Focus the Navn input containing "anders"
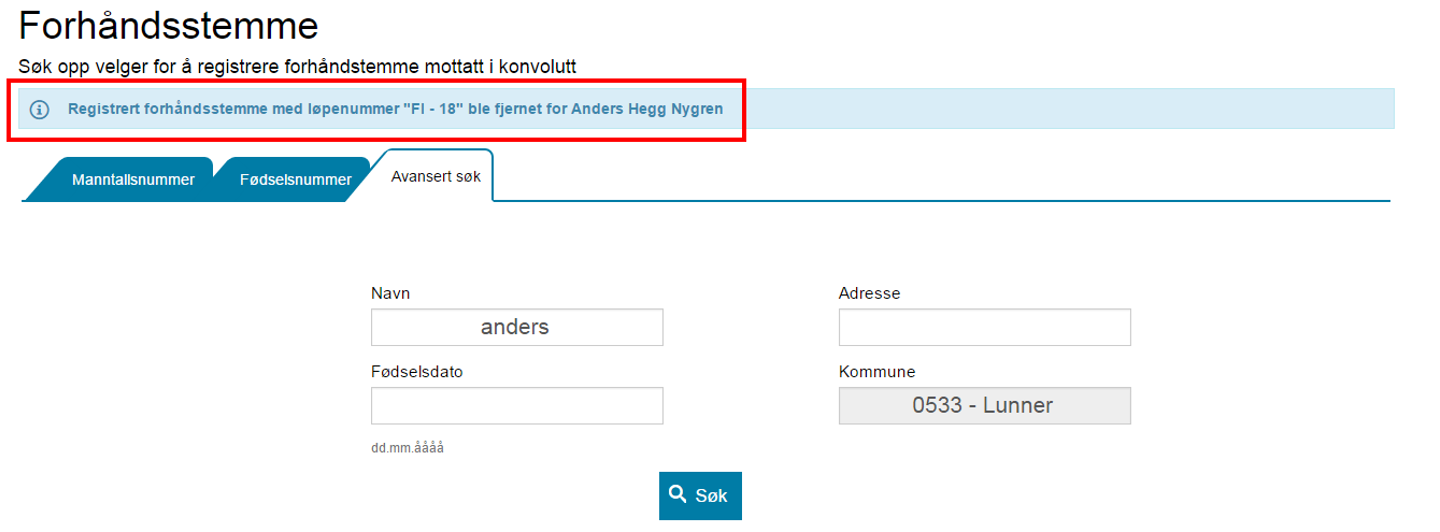Image resolution: width=1440 pixels, height=532 pixels. [x=516, y=327]
